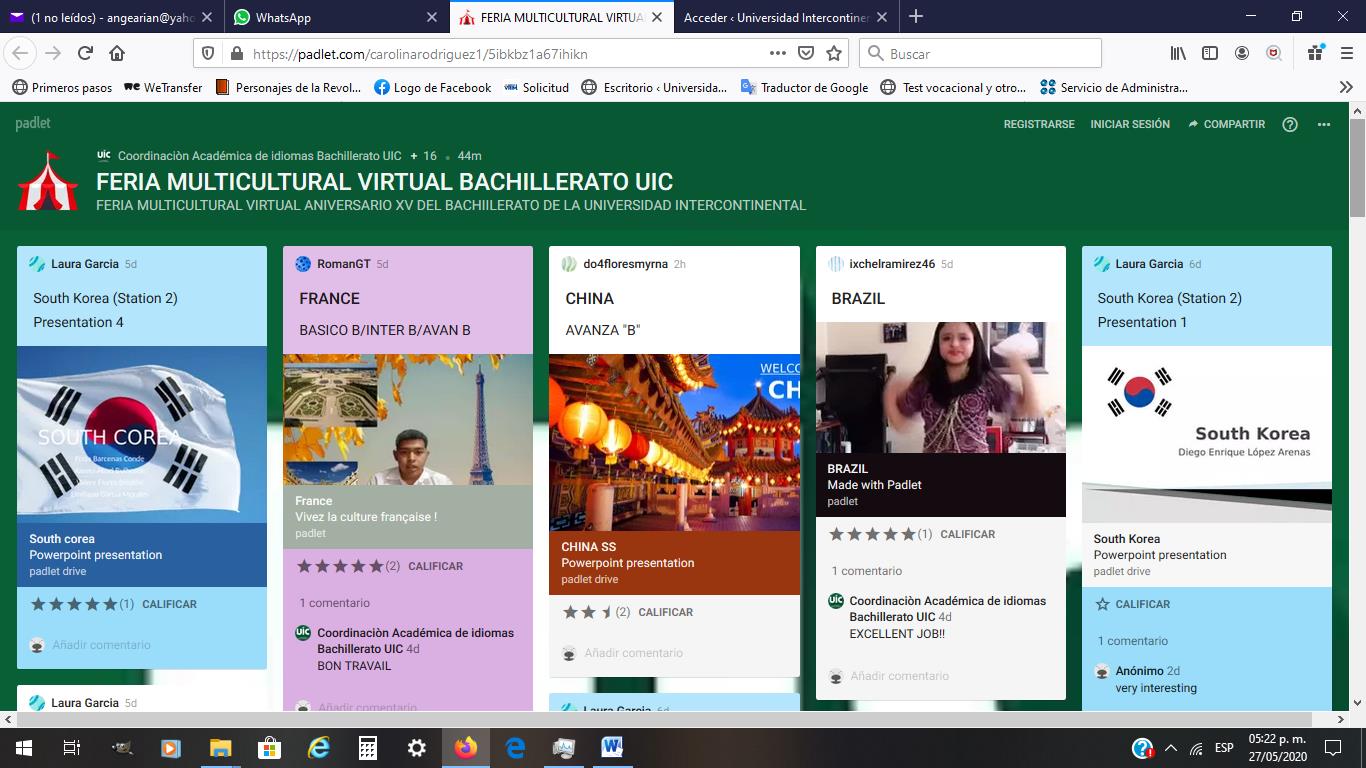Expand the bookmarks toolbar overflow chevron
Image resolution: width=1366 pixels, height=768 pixels.
[1346, 87]
